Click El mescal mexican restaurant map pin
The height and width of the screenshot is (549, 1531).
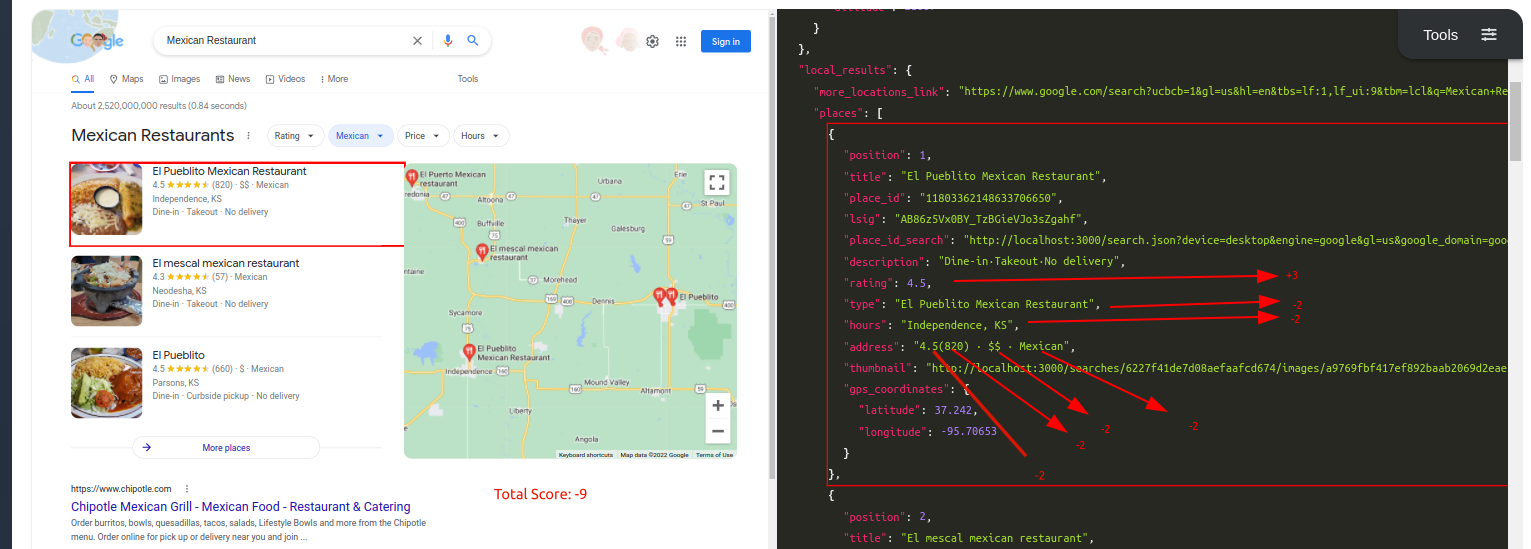[482, 252]
